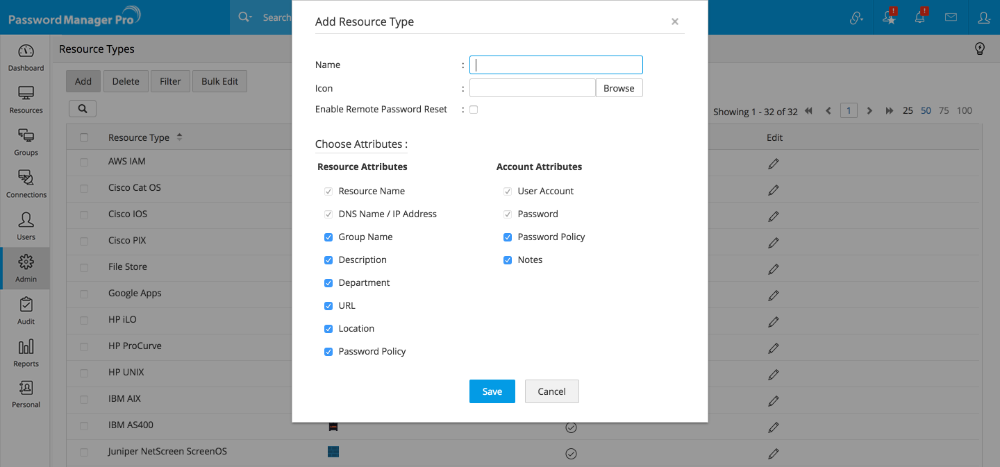1000x467 pixels.
Task: Click Browse to choose an icon
Action: pyautogui.click(x=619, y=88)
